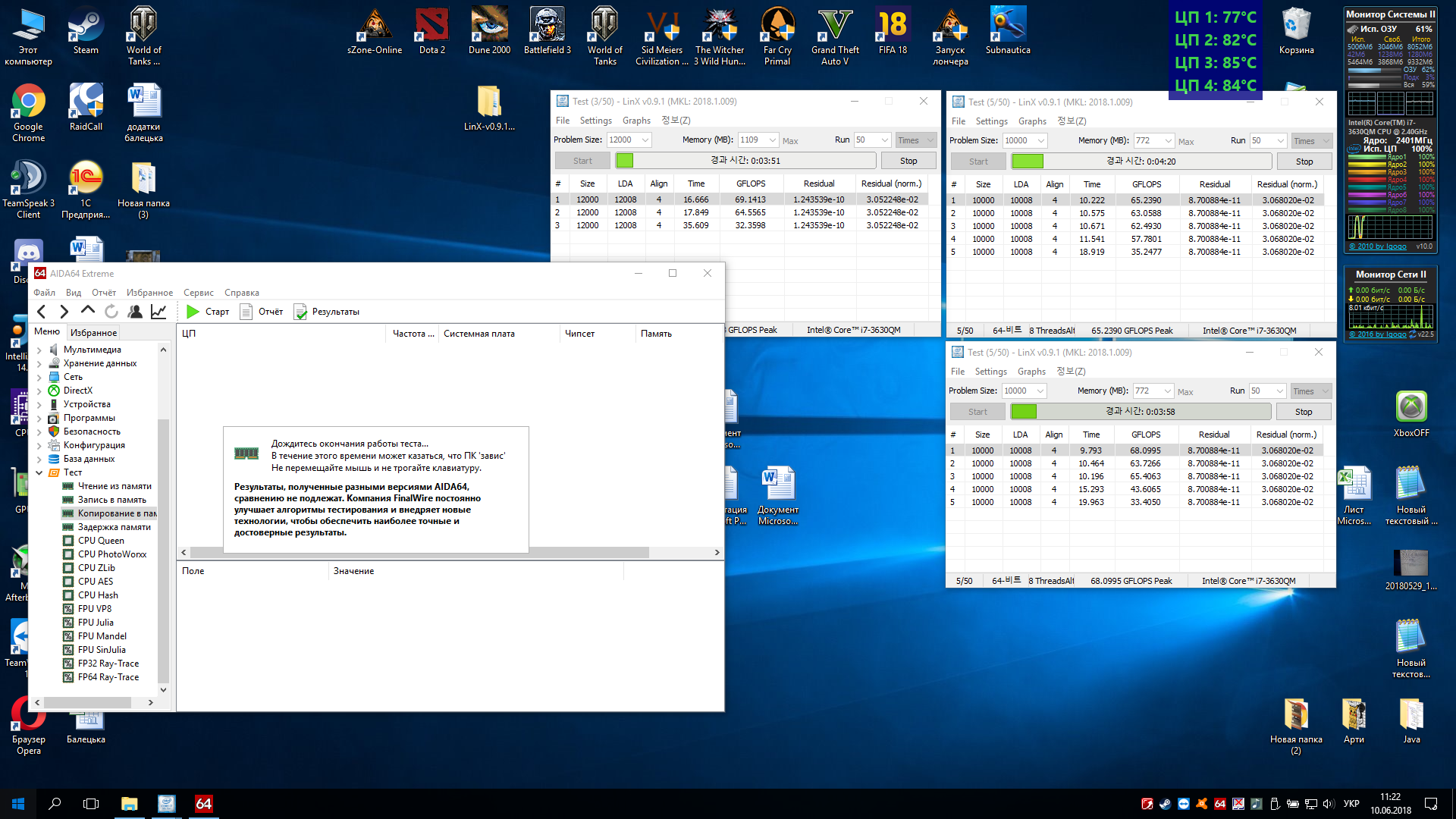The image size is (1456, 819).
Task: Click the AIDA64 graph chart toolbar icon
Action: 158,312
